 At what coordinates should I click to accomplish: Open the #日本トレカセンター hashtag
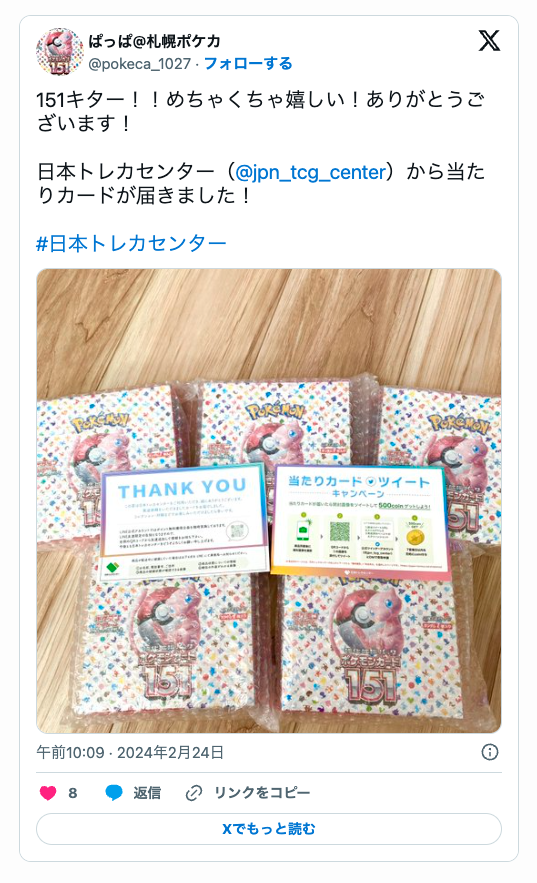pyautogui.click(x=131, y=243)
